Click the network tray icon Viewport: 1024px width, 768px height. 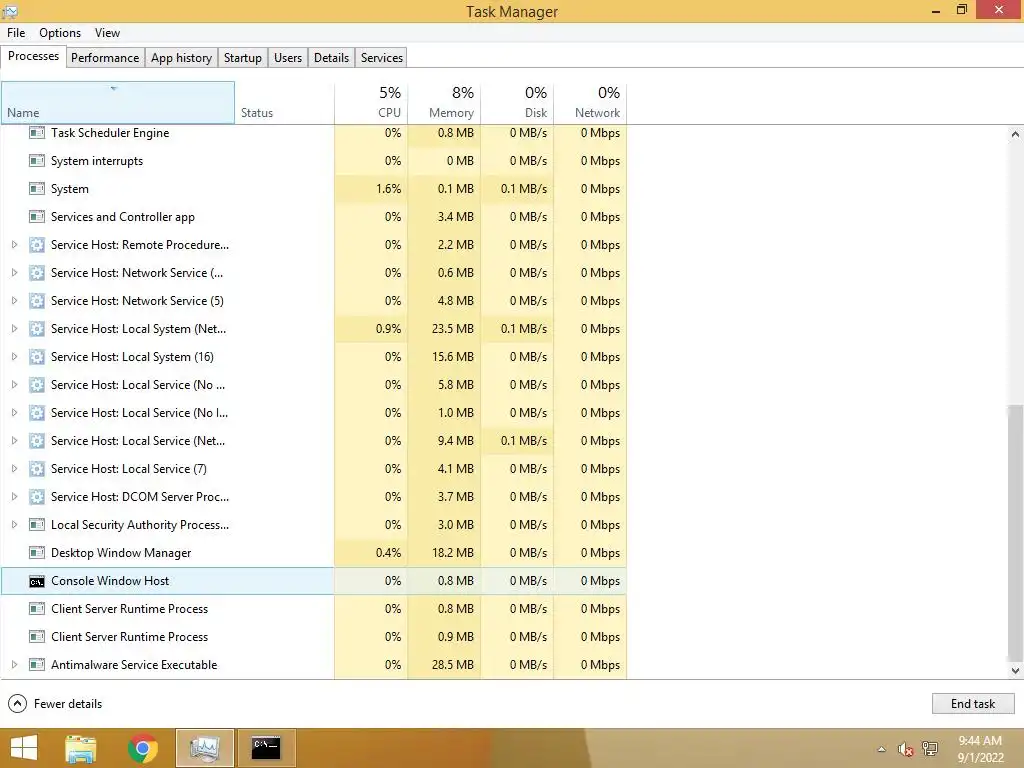930,749
